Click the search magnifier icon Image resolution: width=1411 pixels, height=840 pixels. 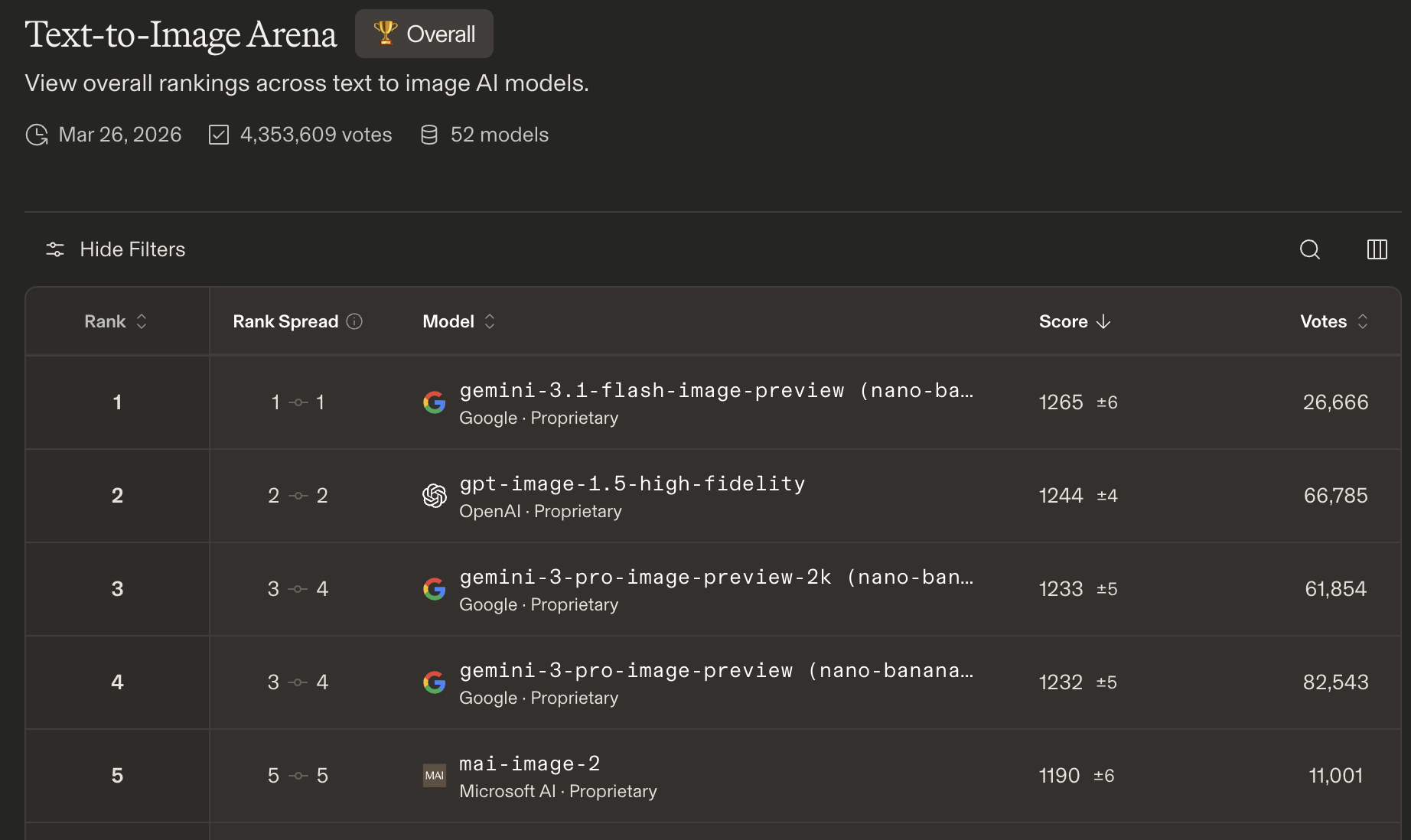click(x=1309, y=249)
